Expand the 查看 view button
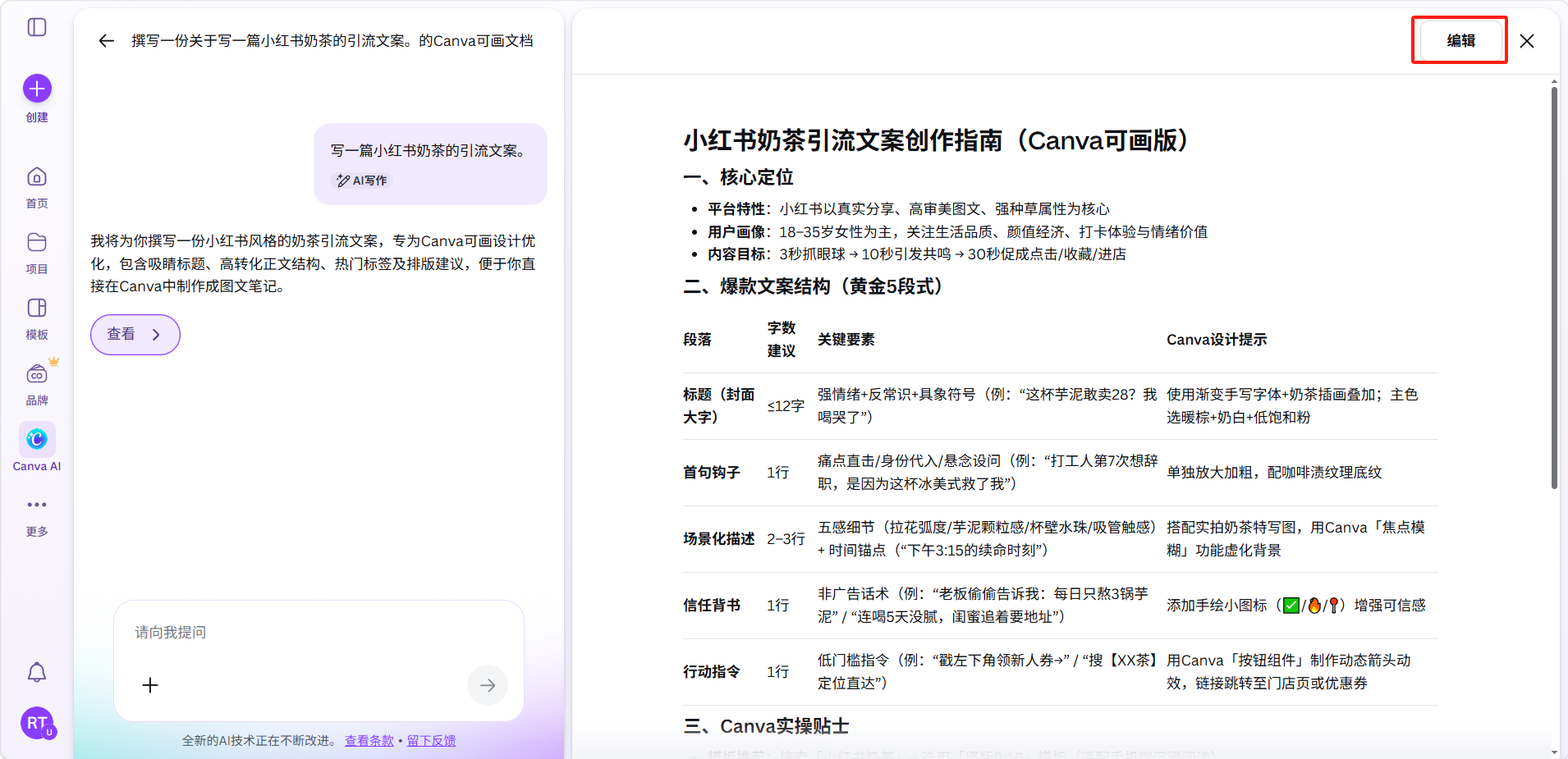 (135, 335)
